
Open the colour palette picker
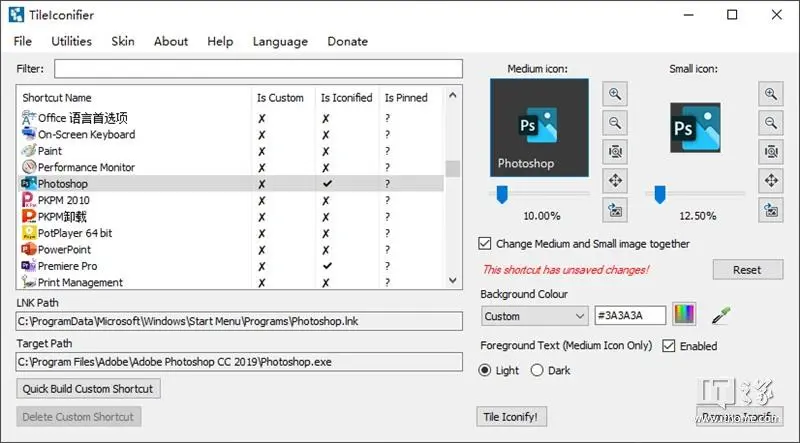point(684,314)
